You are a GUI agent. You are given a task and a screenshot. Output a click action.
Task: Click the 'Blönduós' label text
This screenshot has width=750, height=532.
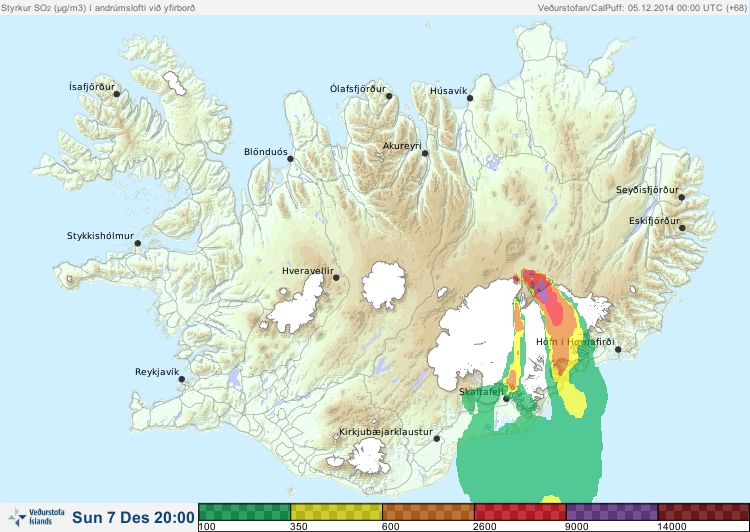coord(265,152)
